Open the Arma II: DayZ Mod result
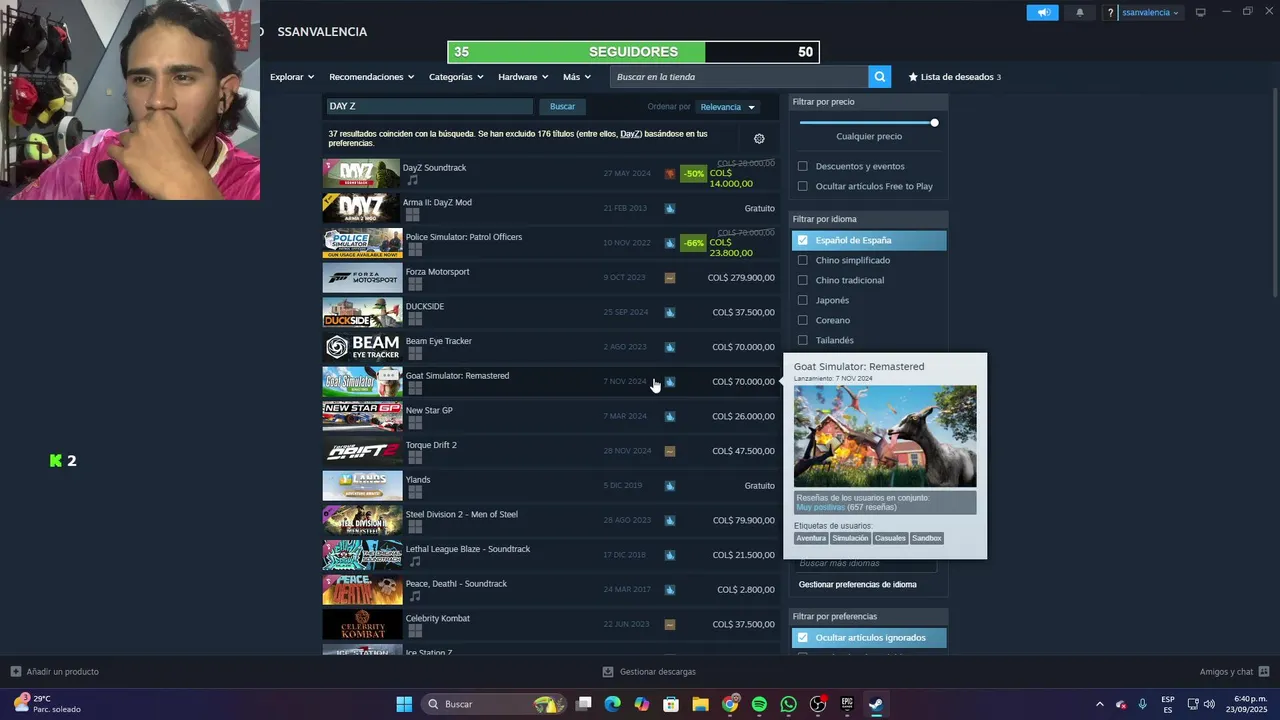 (550, 208)
